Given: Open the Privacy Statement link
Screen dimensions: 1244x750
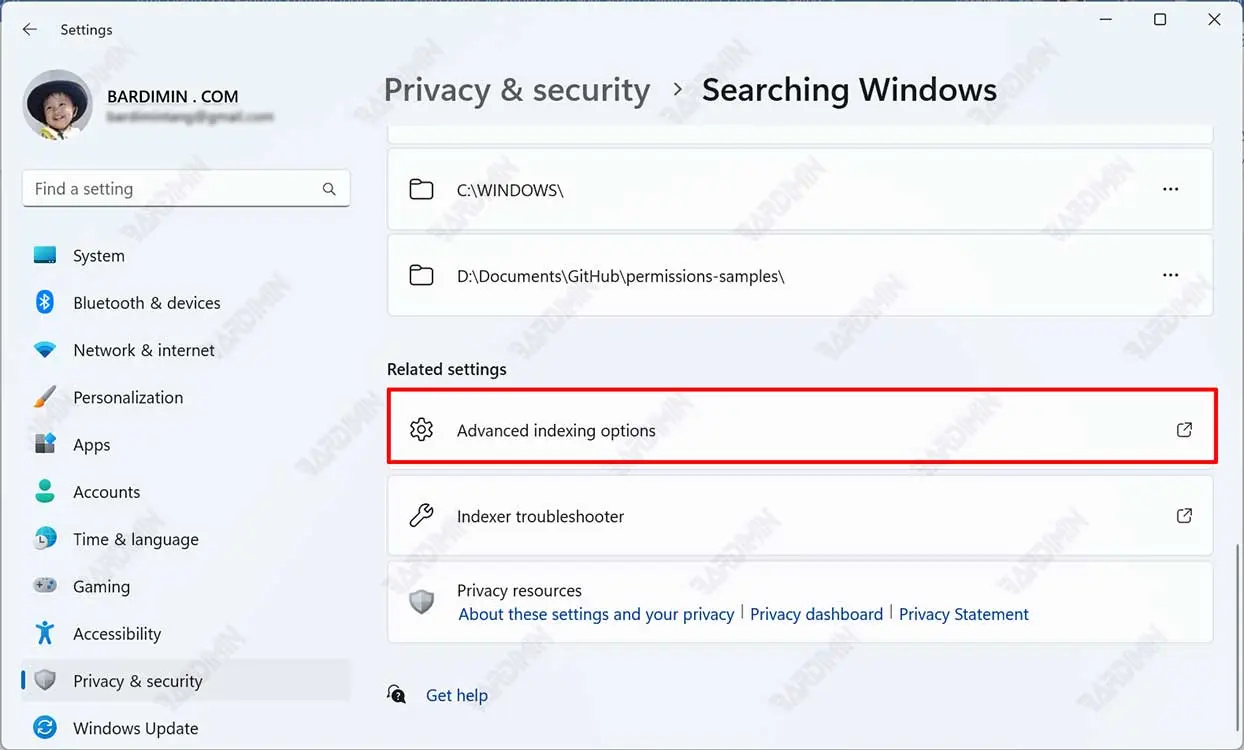Looking at the screenshot, I should (x=963, y=614).
